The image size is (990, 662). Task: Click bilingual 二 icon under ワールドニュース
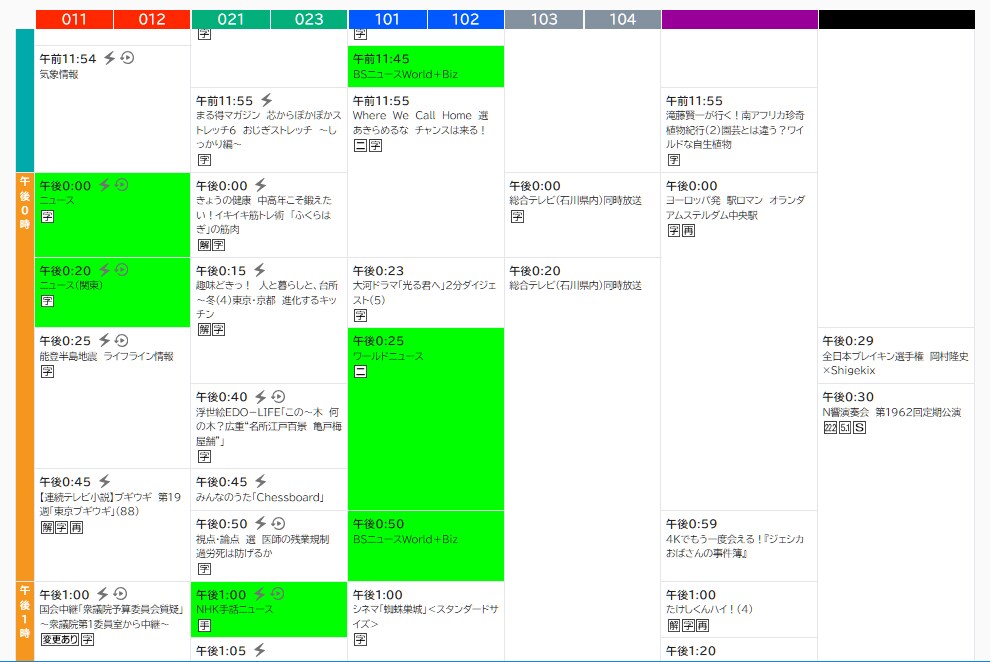(361, 372)
